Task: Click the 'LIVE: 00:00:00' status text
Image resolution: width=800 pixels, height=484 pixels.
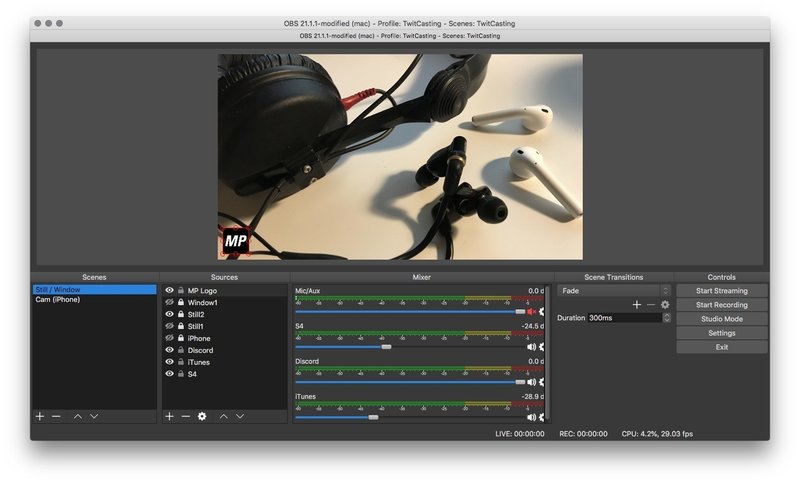Action: tap(519, 434)
